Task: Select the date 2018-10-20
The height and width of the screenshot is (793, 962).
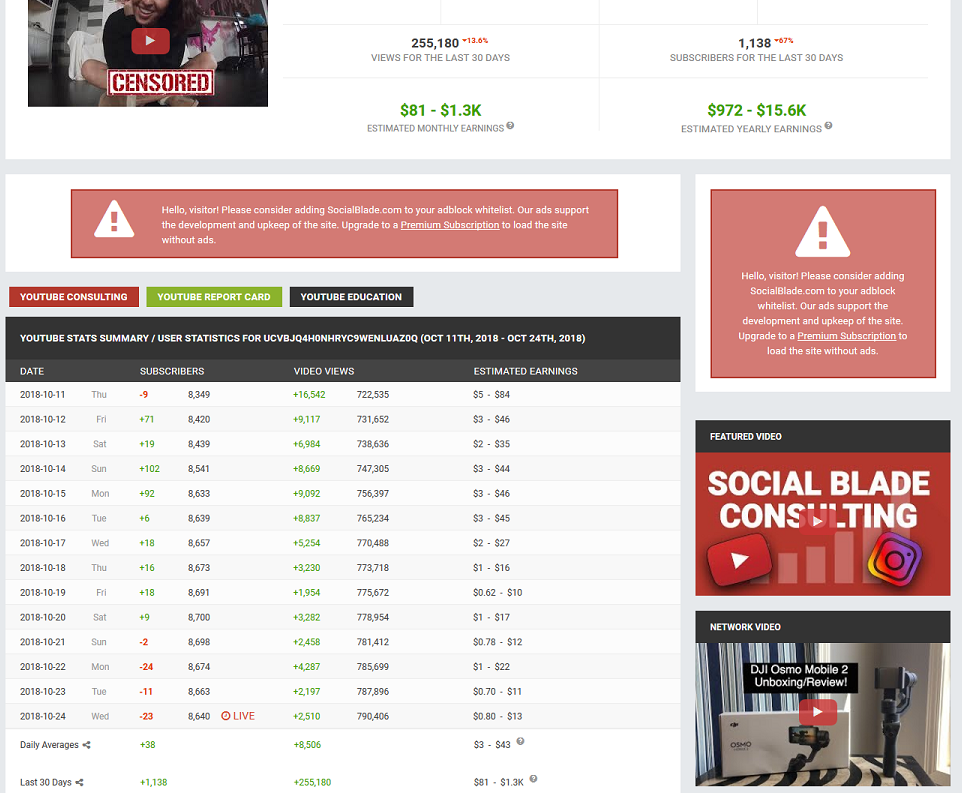Action: point(42,618)
